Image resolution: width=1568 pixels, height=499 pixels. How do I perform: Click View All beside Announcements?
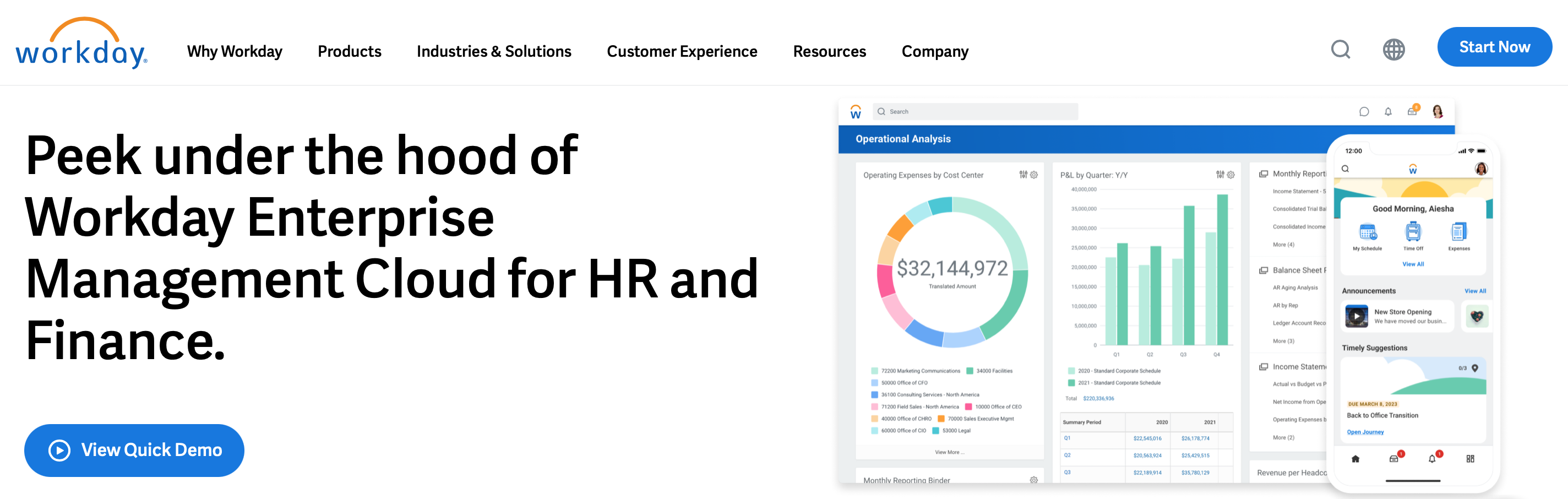(x=1475, y=291)
